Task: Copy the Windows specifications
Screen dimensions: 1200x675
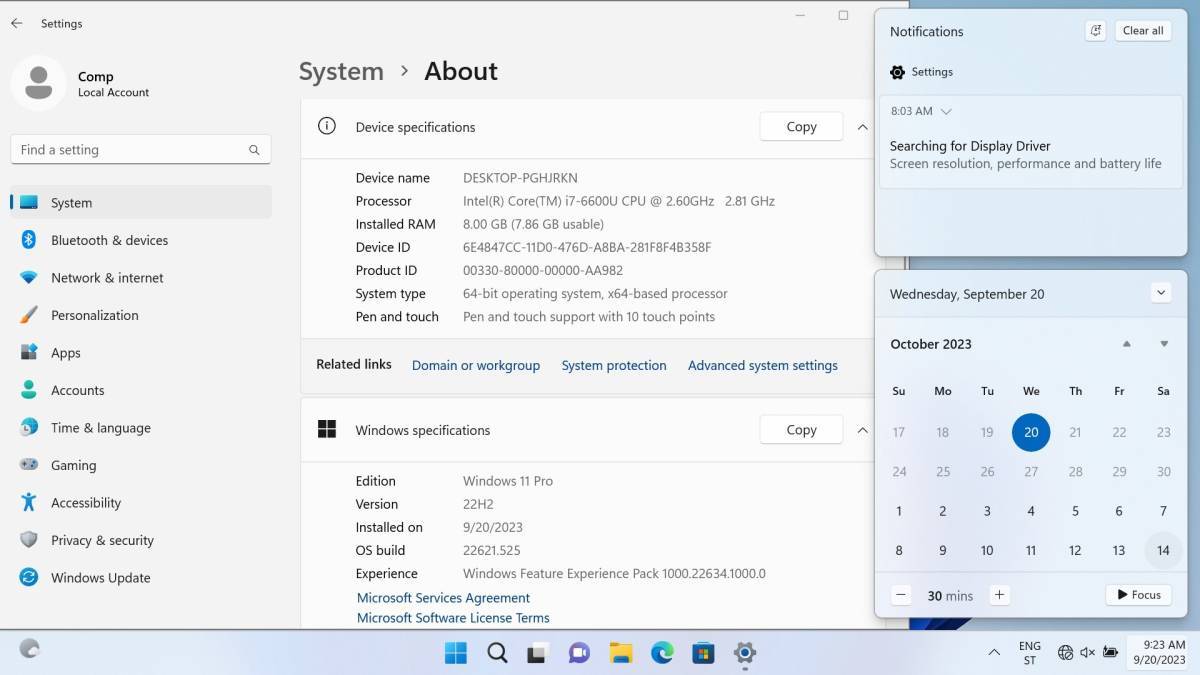Action: coord(801,430)
